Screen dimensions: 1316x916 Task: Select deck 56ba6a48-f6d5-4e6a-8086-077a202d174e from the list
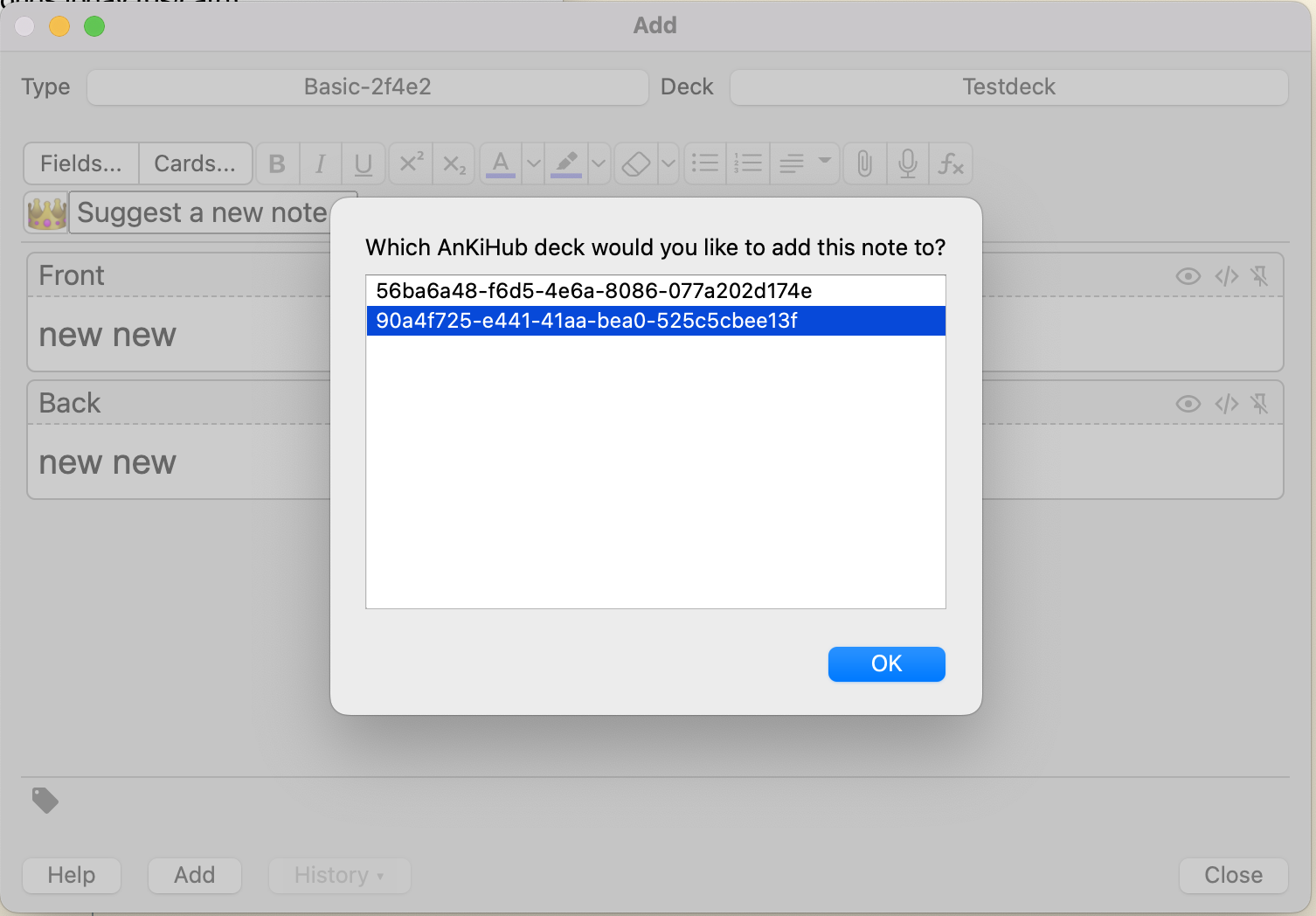tap(593, 290)
